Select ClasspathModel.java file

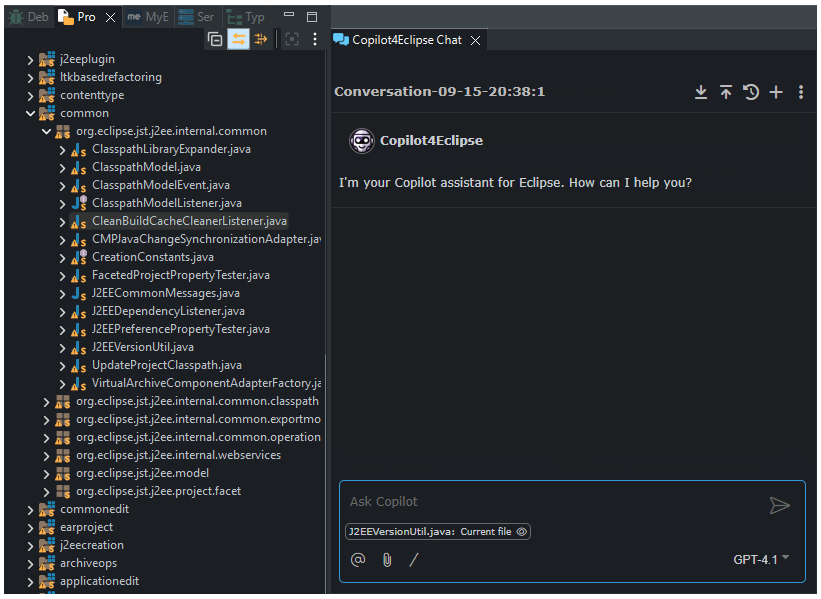point(146,168)
